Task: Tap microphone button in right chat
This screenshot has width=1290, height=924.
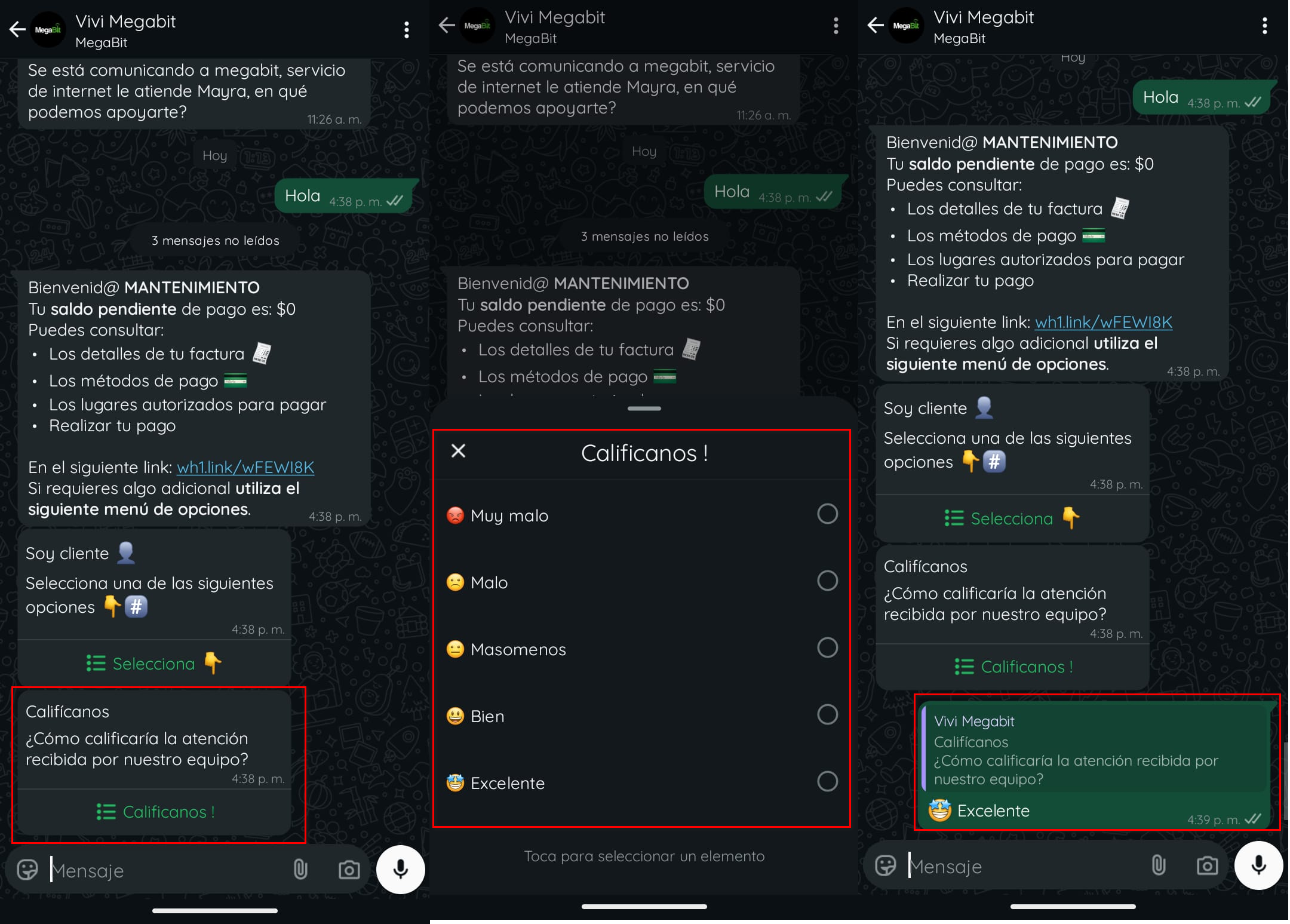Action: [x=1259, y=865]
